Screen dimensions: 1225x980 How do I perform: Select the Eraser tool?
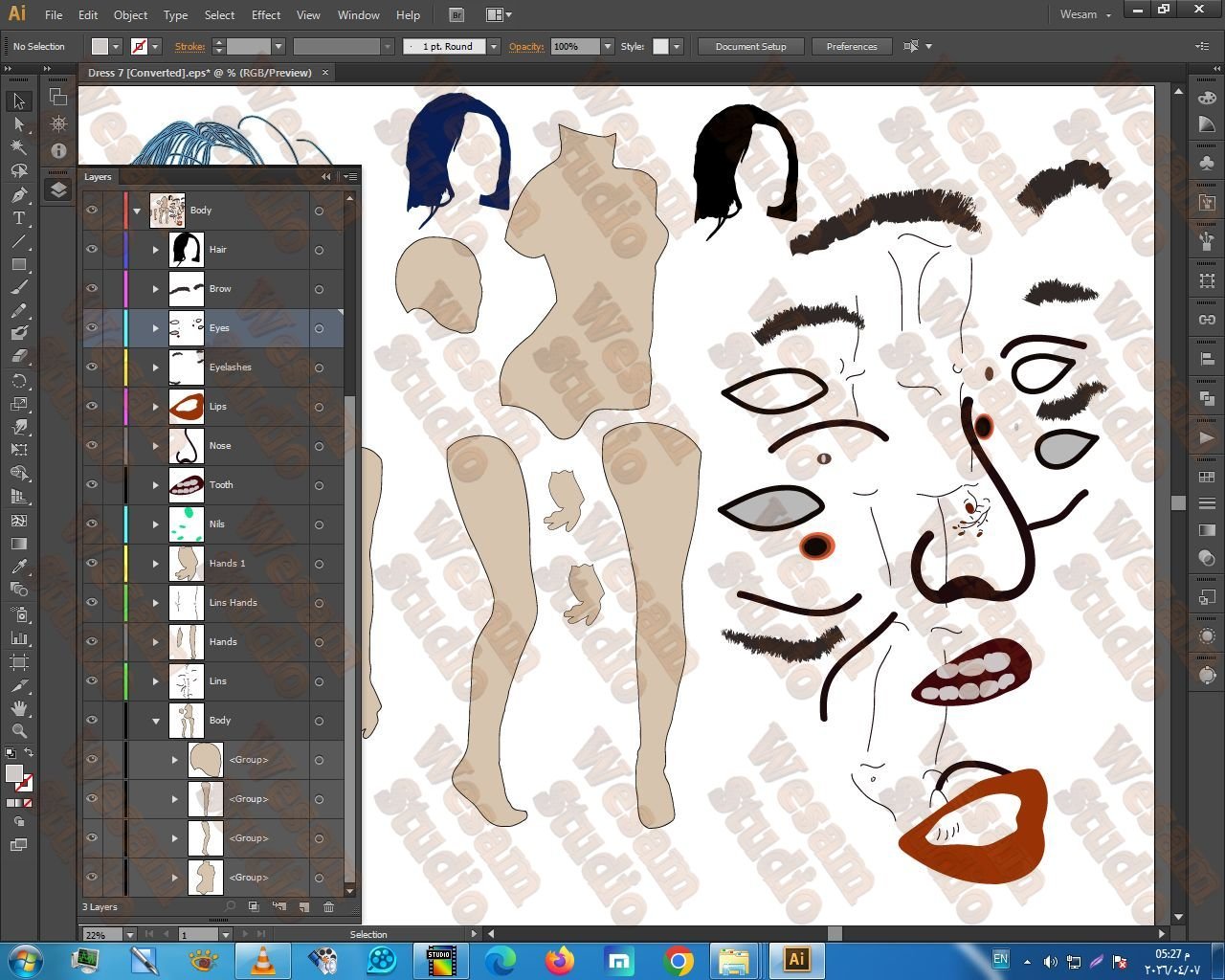pos(19,356)
